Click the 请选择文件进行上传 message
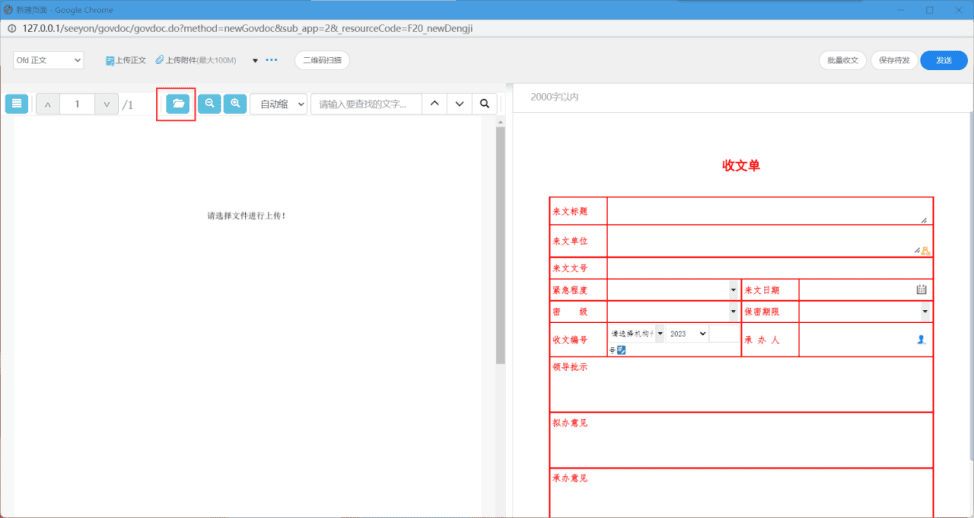 [247, 216]
